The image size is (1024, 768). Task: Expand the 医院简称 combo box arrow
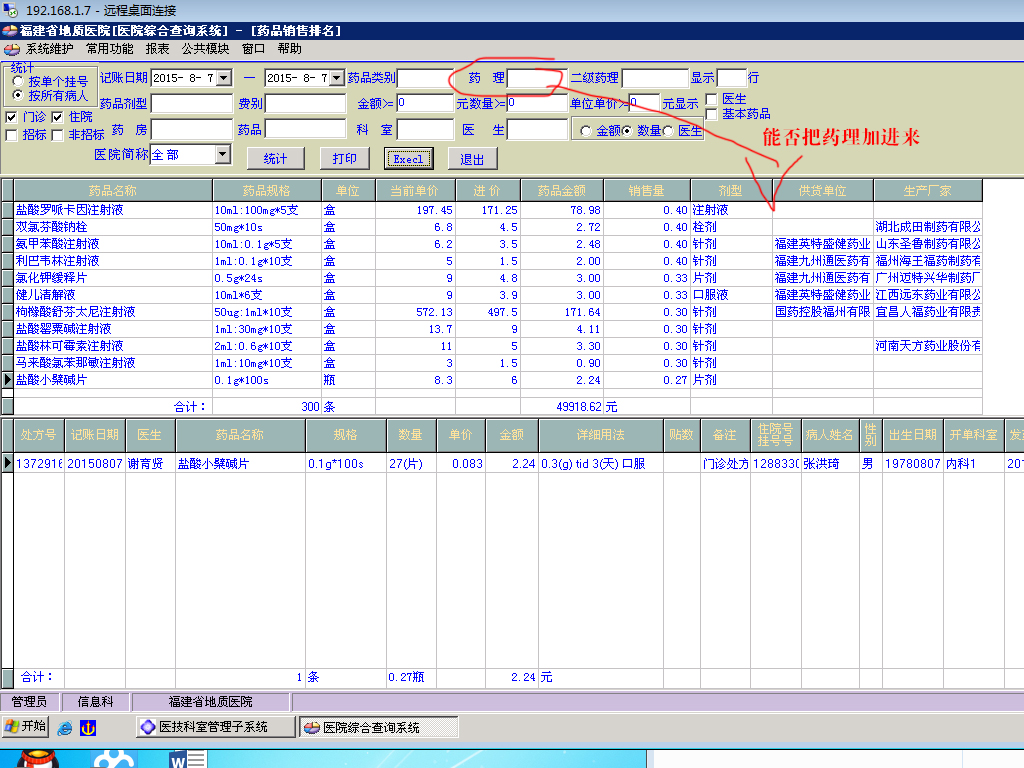click(x=223, y=154)
